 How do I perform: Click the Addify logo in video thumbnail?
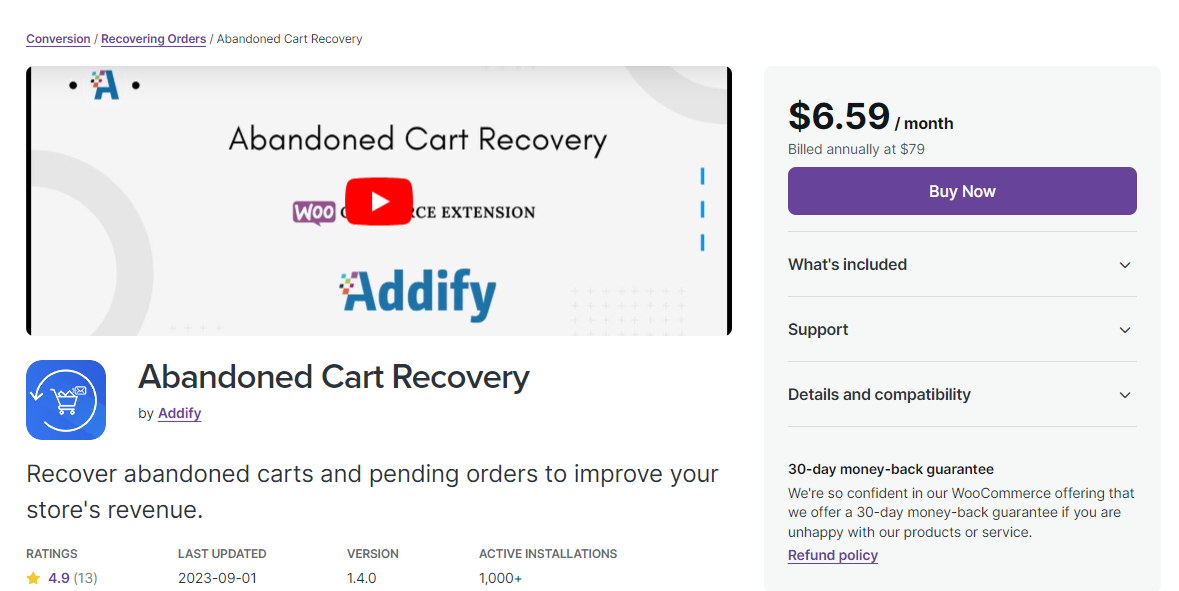coord(417,294)
